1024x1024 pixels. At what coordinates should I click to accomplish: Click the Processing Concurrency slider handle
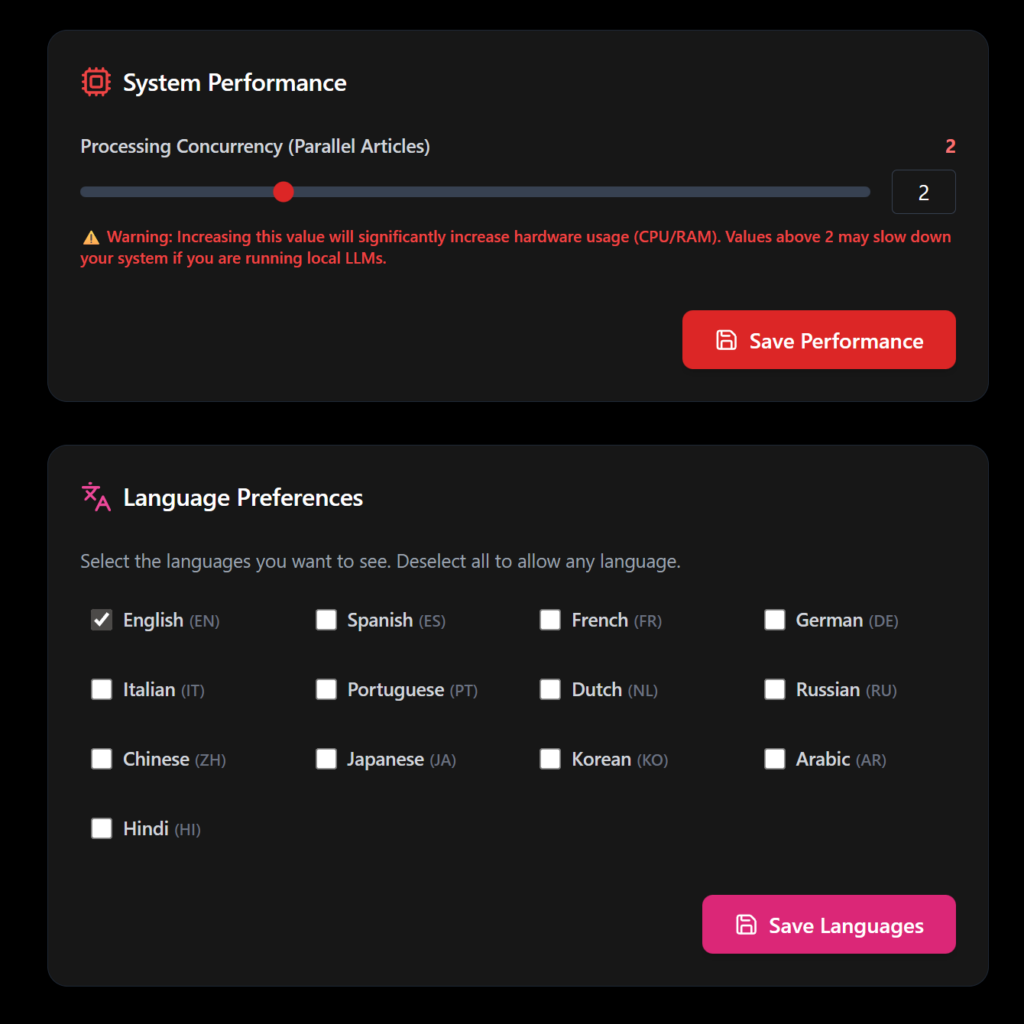284,192
